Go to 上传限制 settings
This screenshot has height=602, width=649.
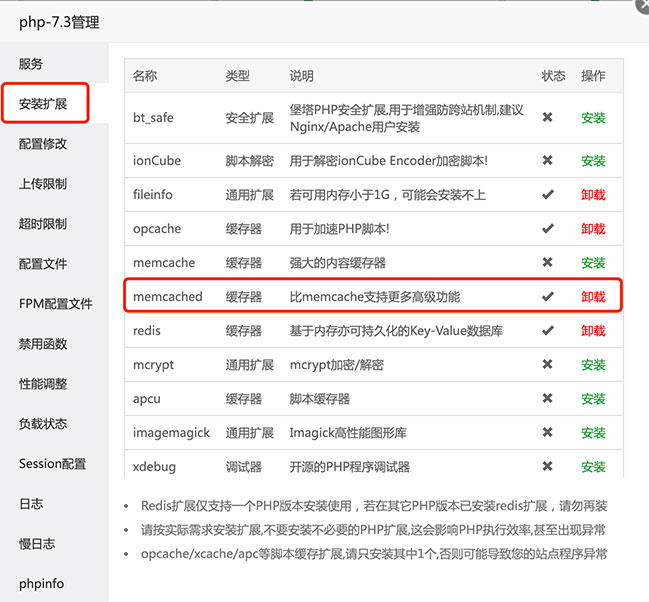[43, 184]
